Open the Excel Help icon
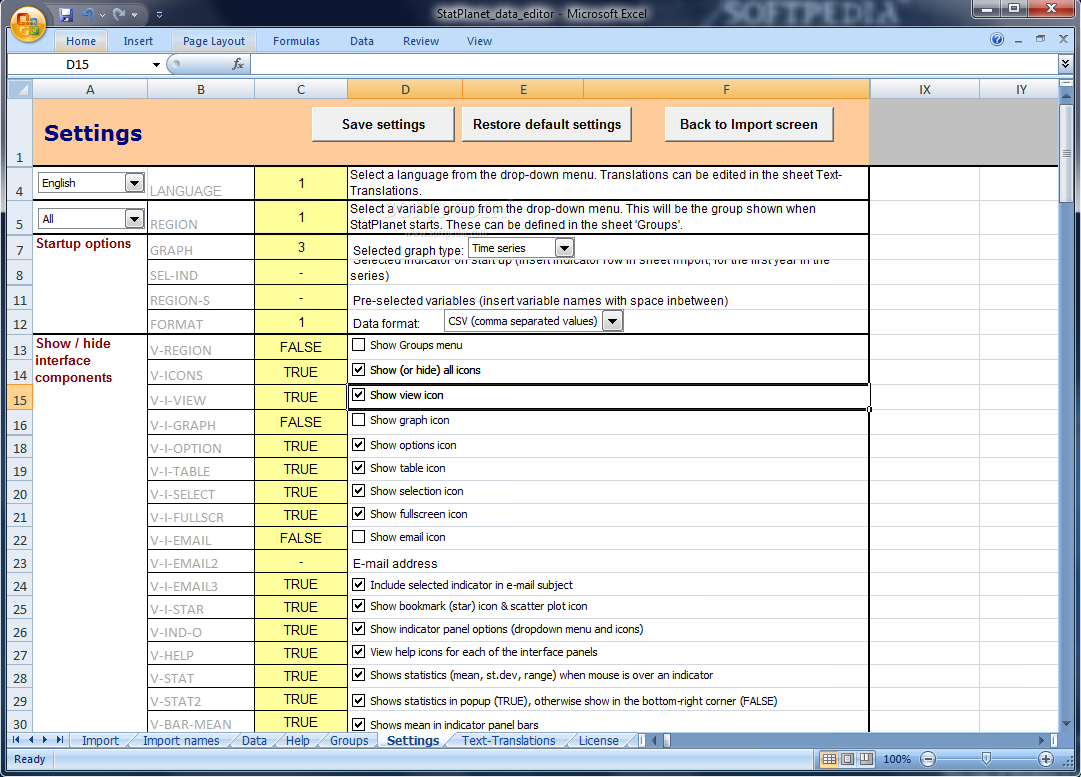This screenshot has width=1081, height=777. tap(997, 39)
